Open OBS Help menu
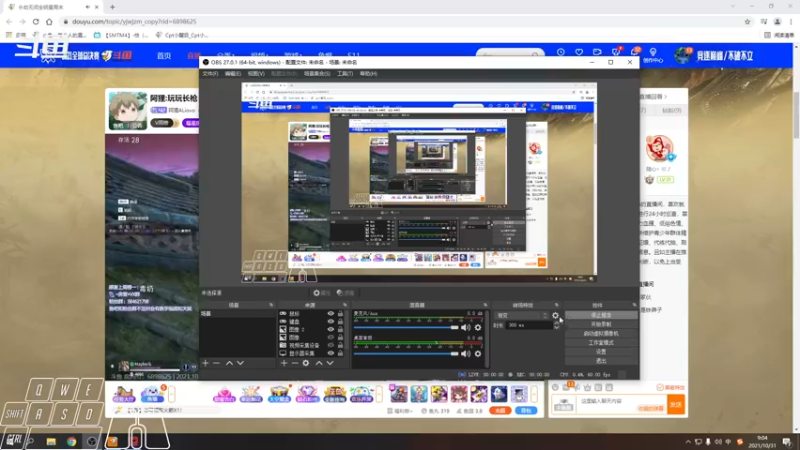 pos(368,73)
